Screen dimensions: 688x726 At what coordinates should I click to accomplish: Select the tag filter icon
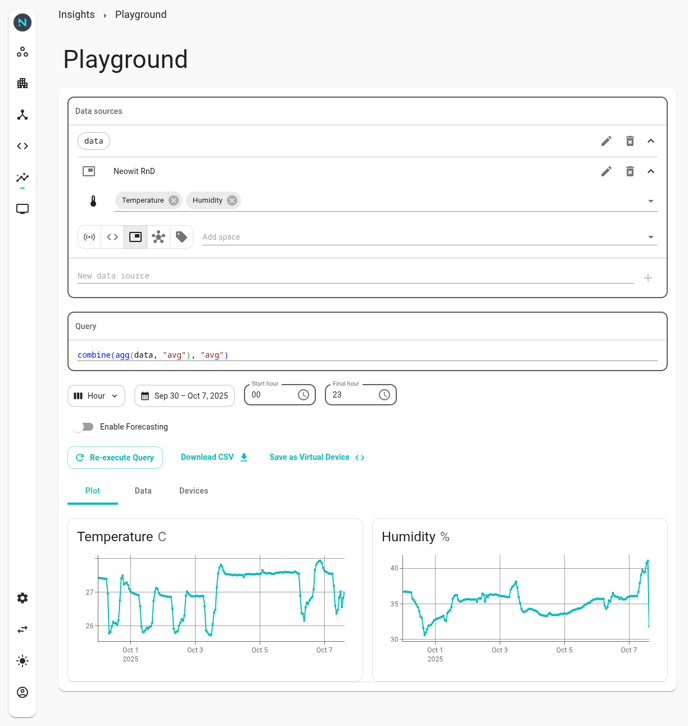[x=181, y=237]
